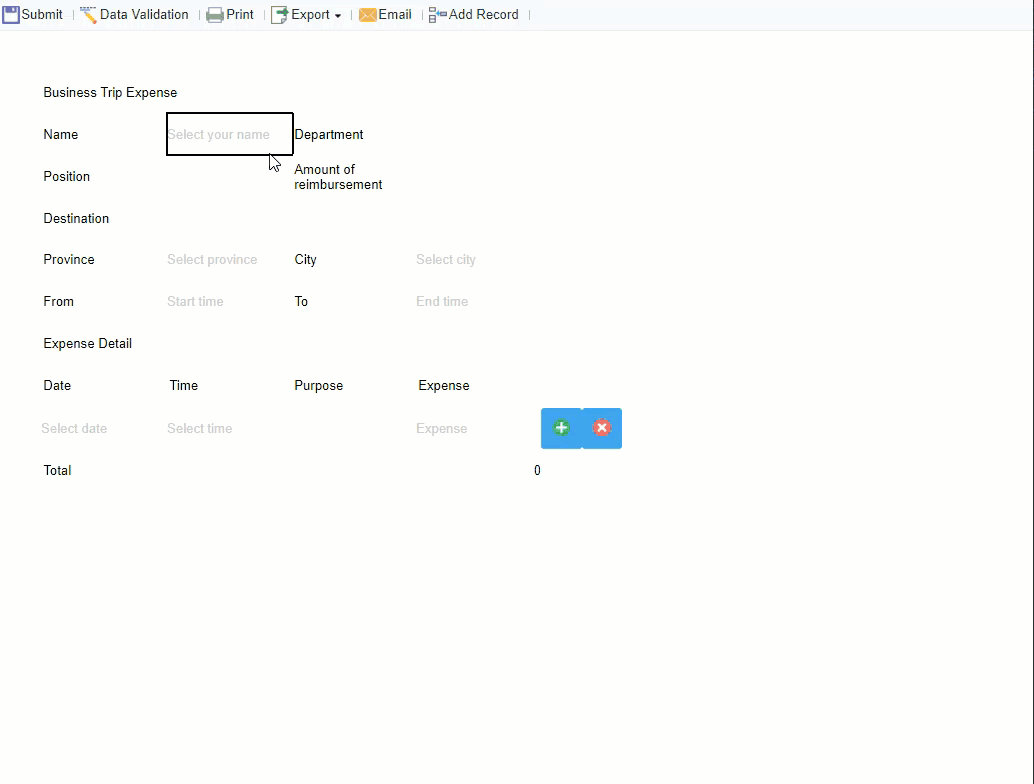
Task: Click the Total value showing 0
Action: [537, 470]
